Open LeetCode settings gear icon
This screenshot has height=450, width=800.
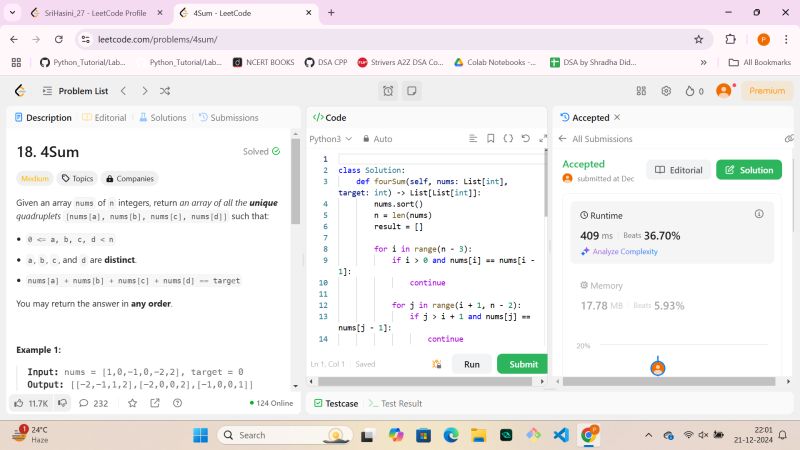(666, 91)
